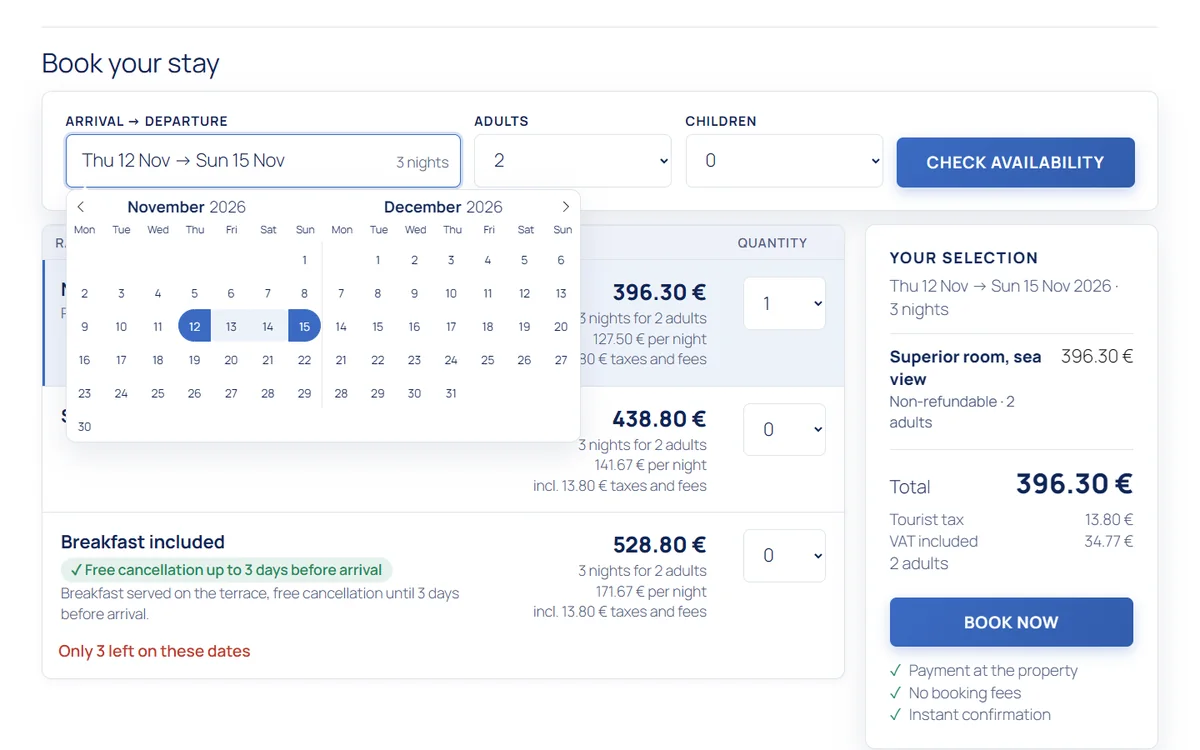Click the November 2026 month heading
This screenshot has height=750, width=1200.
187,207
